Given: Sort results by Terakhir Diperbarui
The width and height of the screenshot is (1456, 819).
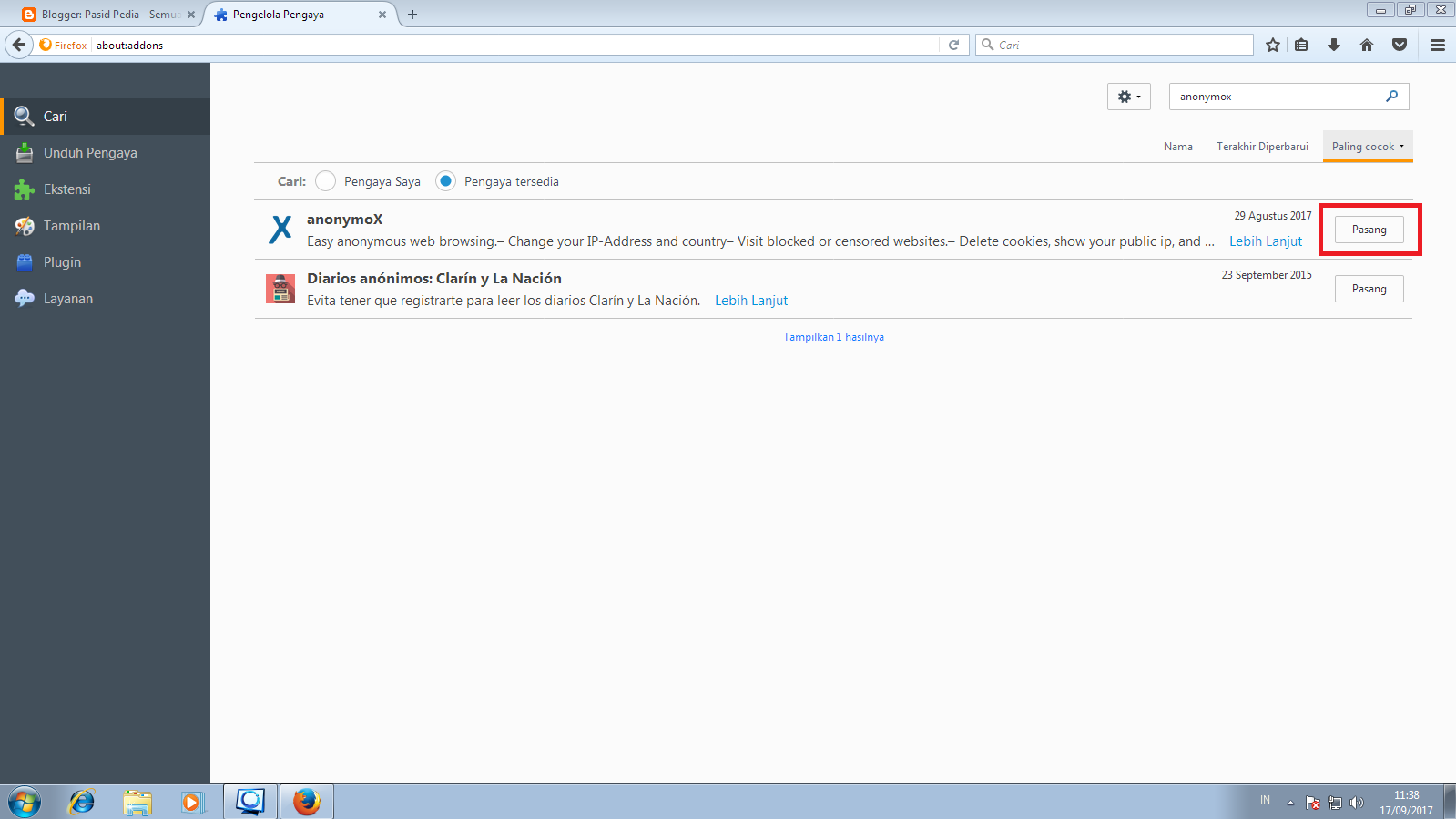Looking at the screenshot, I should (1262, 147).
